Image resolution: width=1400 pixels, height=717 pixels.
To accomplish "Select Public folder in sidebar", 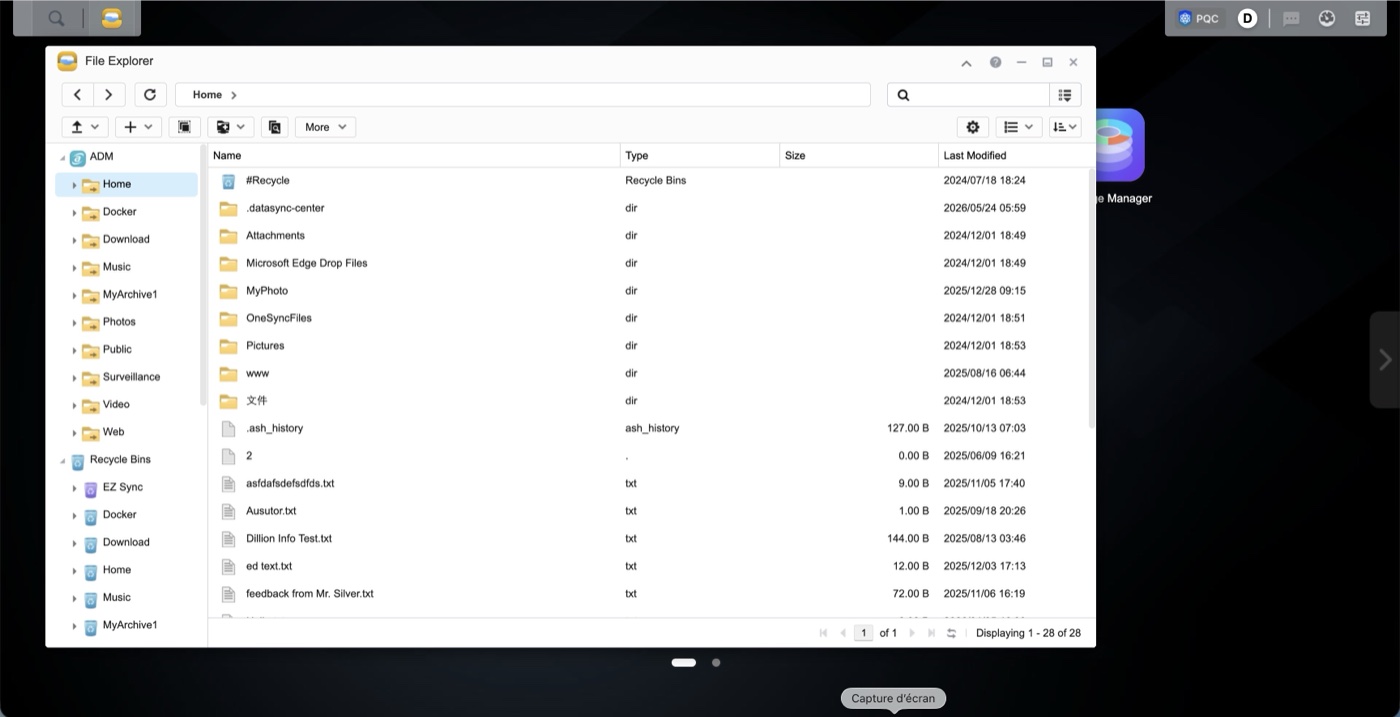I will tap(117, 349).
